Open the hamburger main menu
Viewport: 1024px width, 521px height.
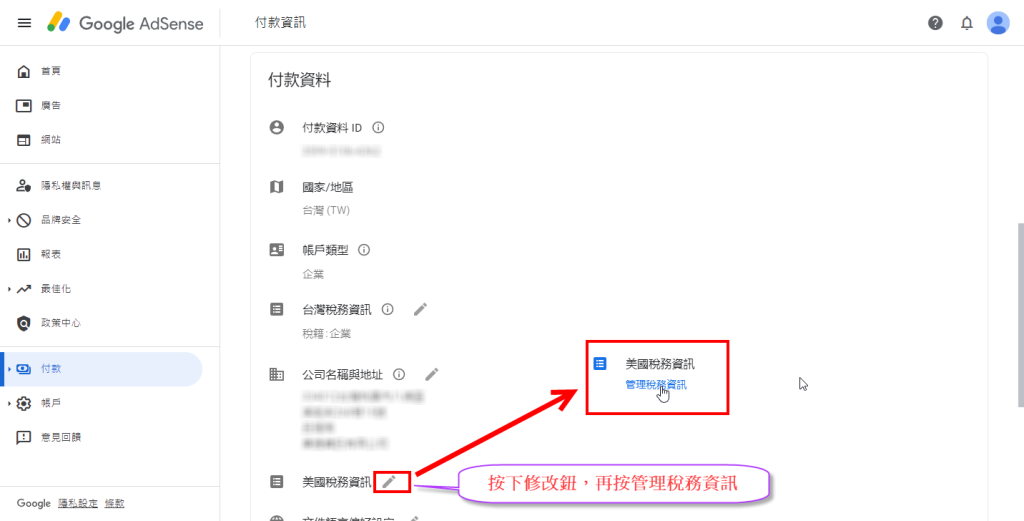[24, 23]
